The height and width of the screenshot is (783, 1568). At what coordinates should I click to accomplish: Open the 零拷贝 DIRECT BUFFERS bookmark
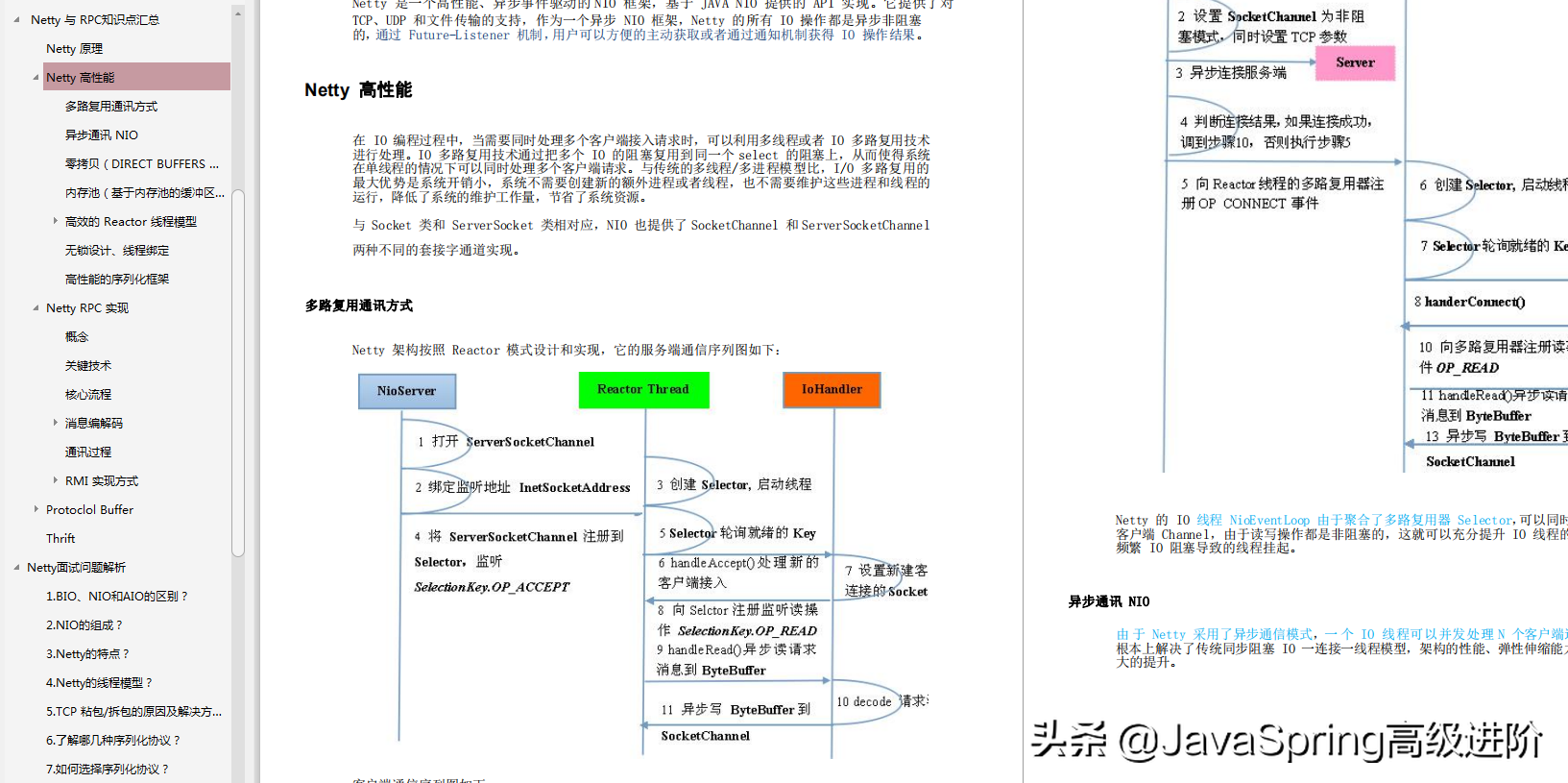click(142, 163)
